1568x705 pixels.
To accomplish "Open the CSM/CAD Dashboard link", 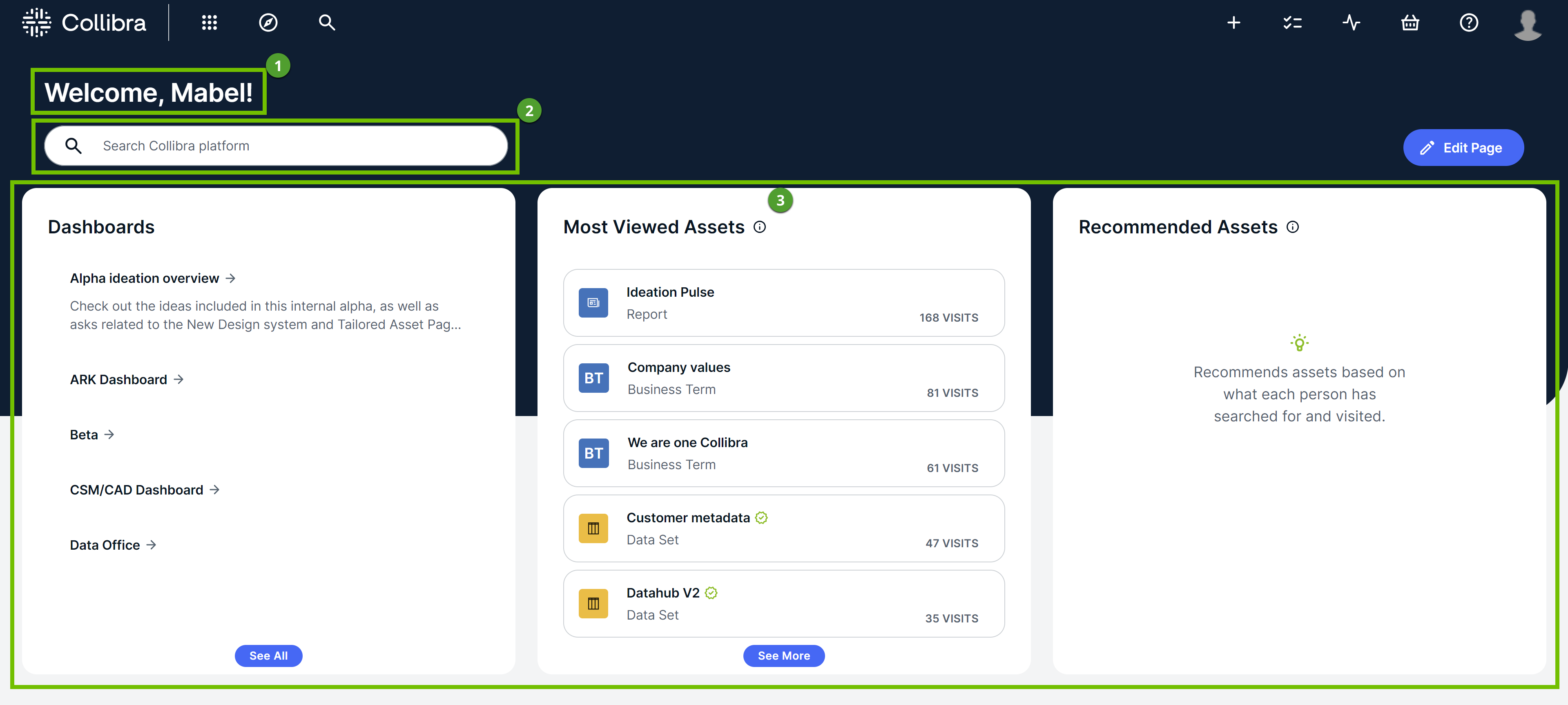I will (136, 489).
